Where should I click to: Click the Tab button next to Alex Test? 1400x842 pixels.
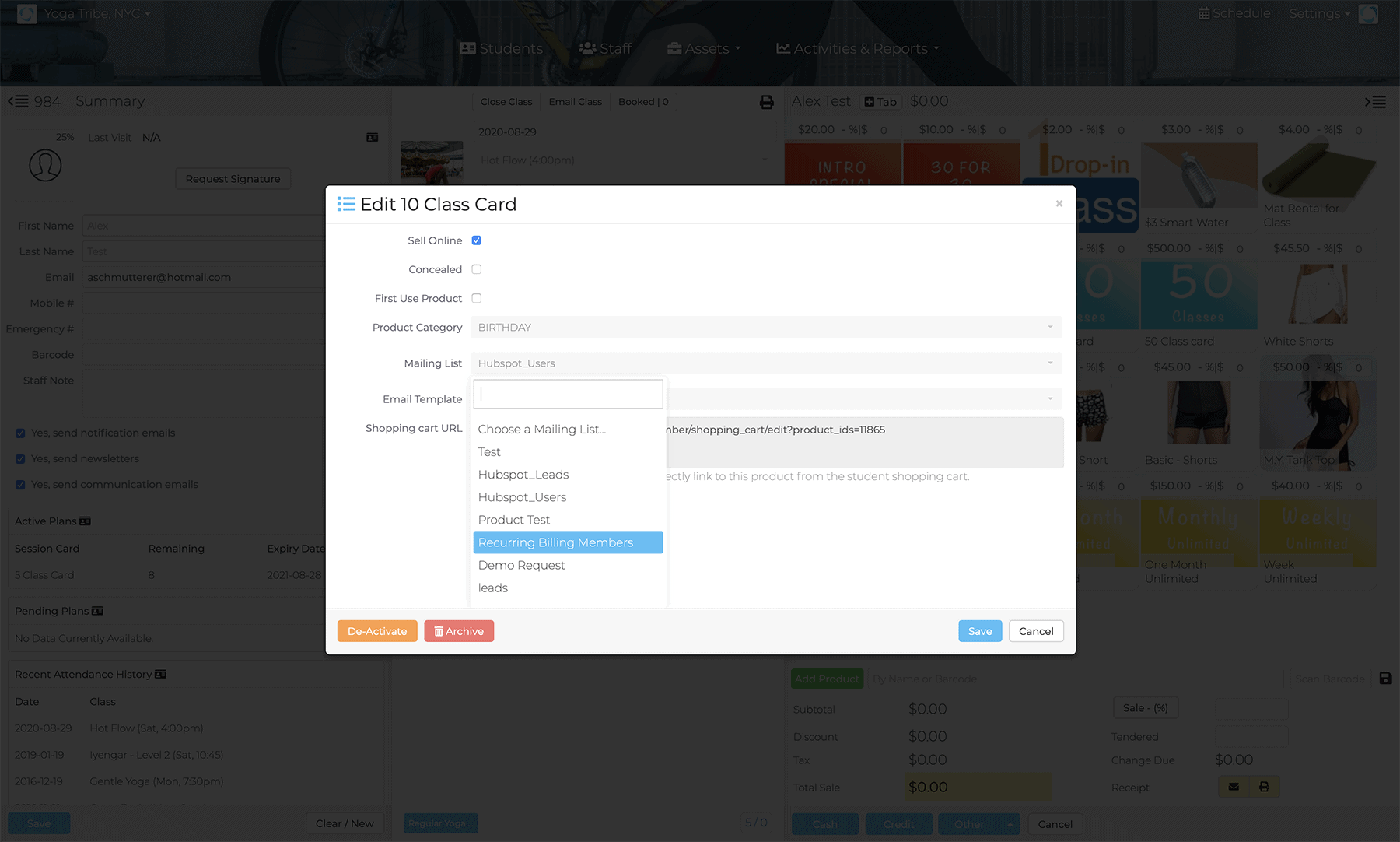(880, 102)
